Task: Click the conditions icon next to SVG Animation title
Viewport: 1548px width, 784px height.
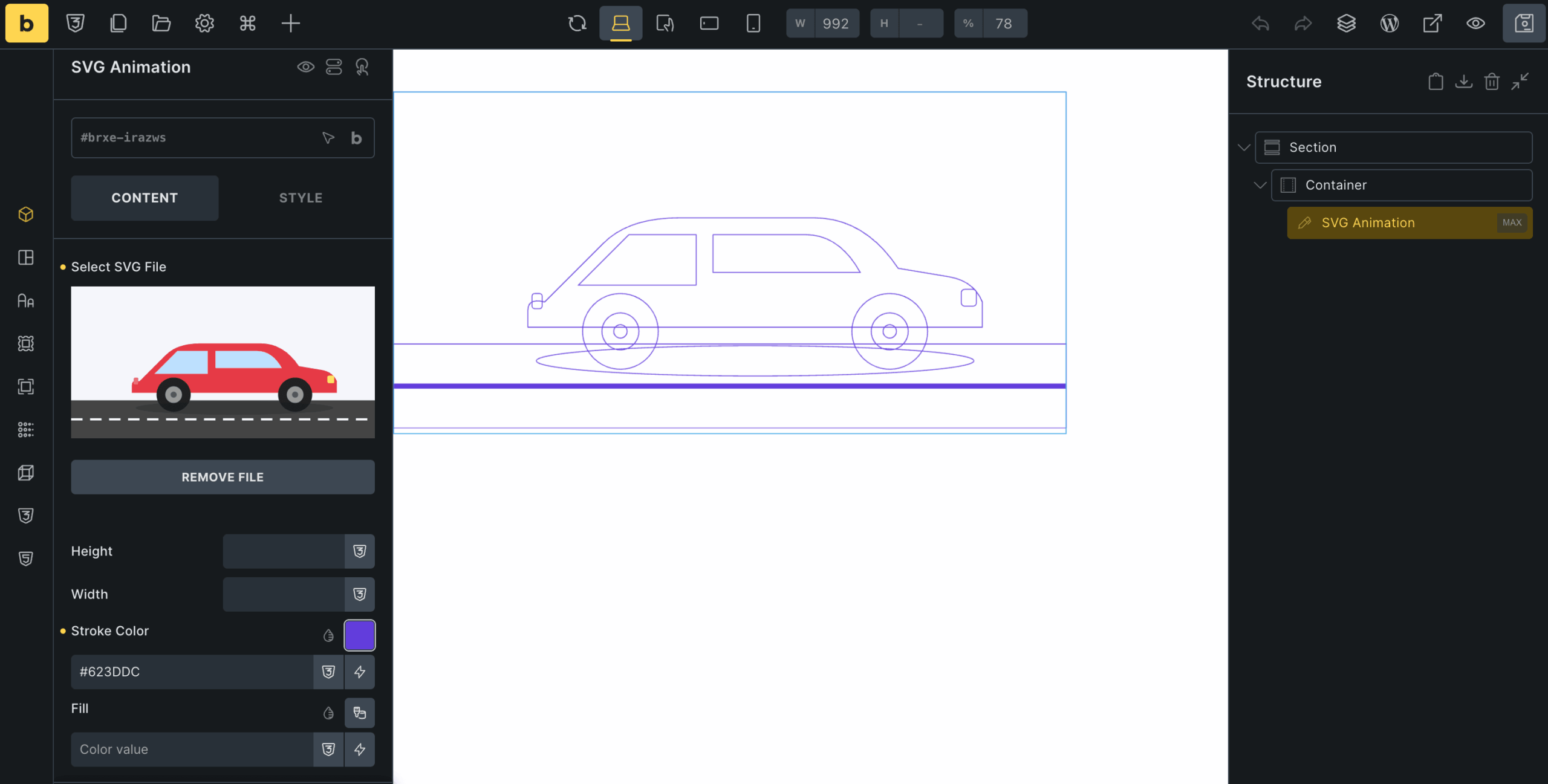Action: point(334,66)
